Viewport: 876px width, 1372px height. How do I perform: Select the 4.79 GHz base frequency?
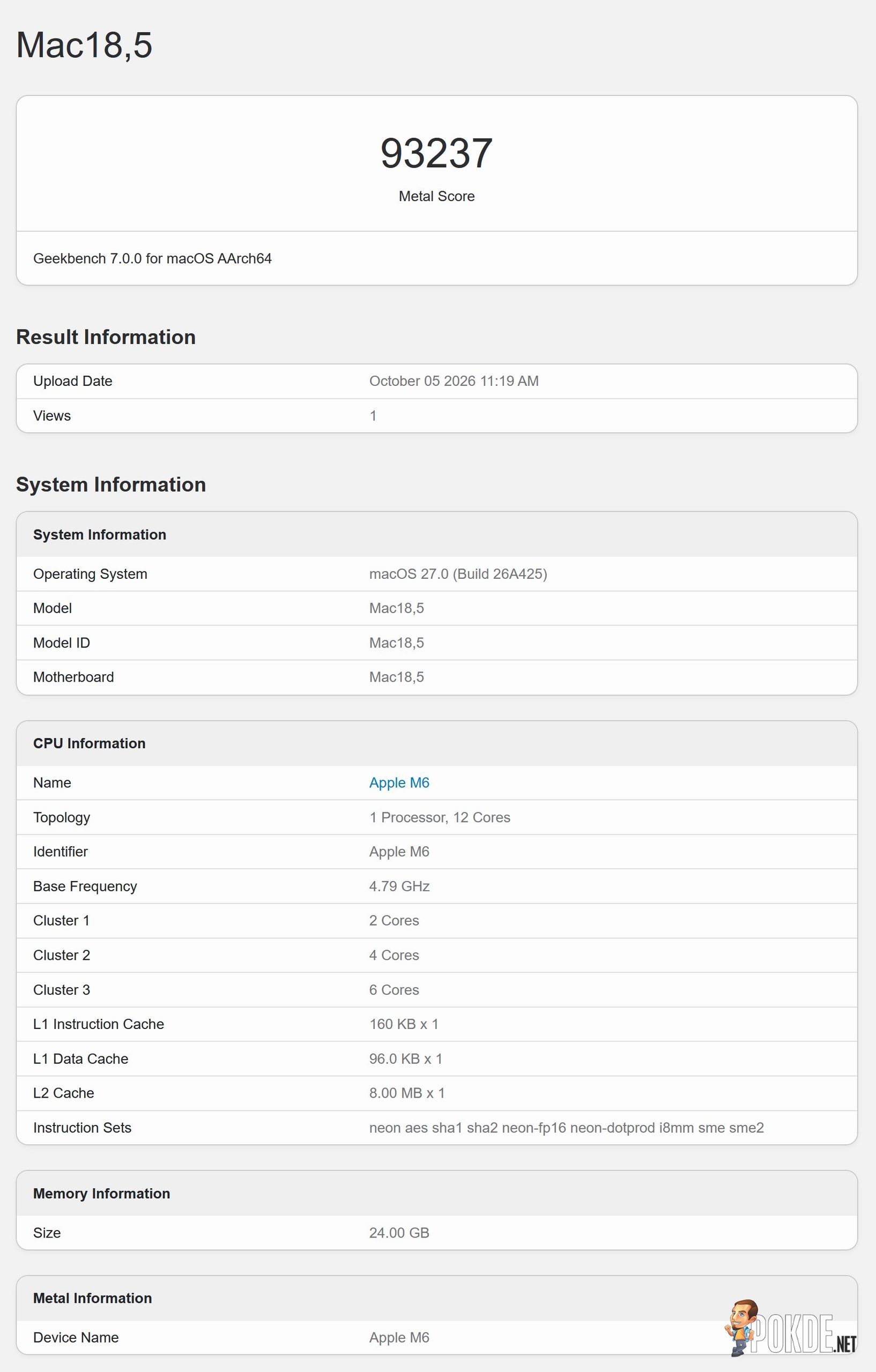click(x=399, y=886)
